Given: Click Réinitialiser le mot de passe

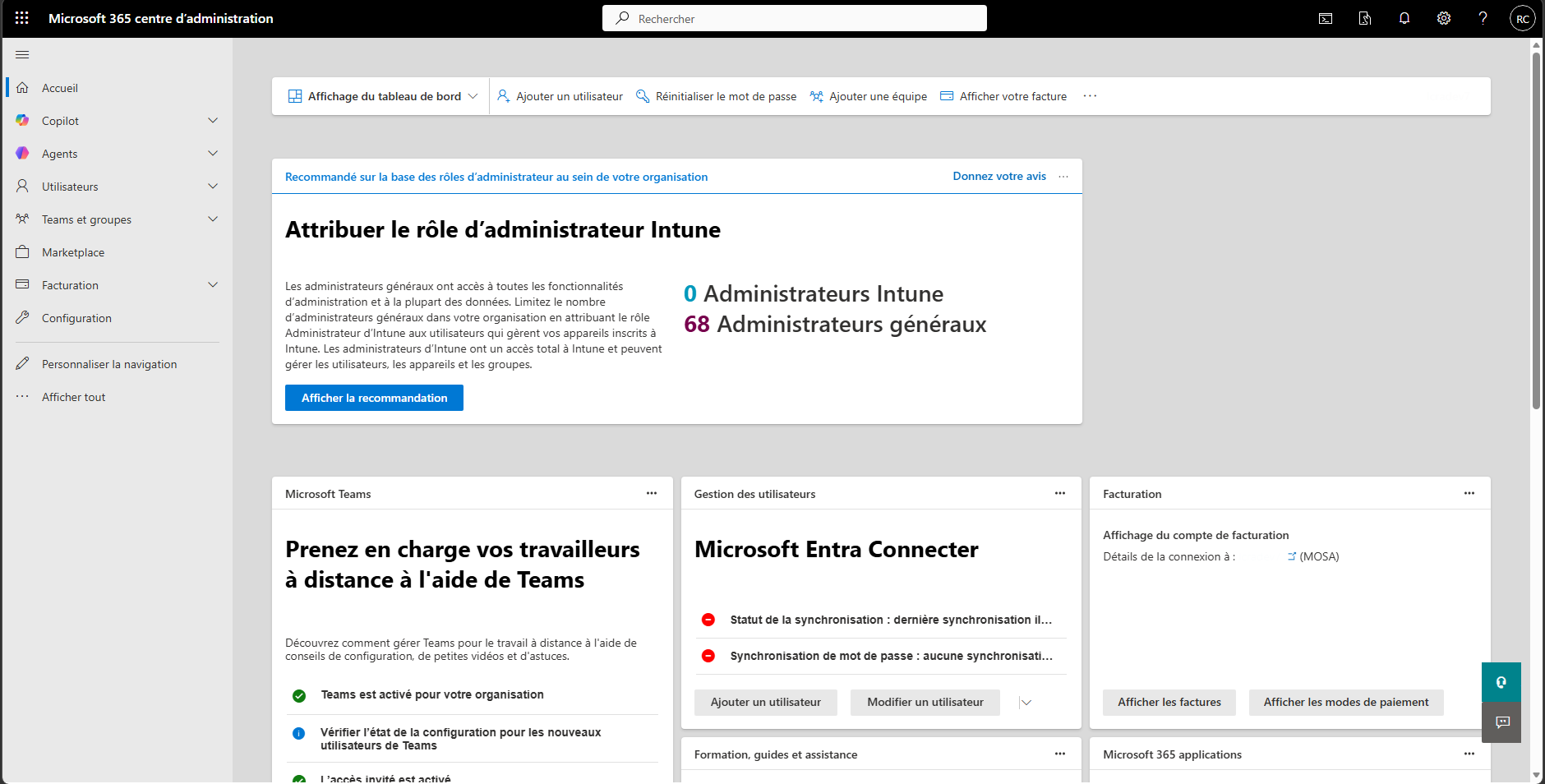Looking at the screenshot, I should [x=717, y=96].
